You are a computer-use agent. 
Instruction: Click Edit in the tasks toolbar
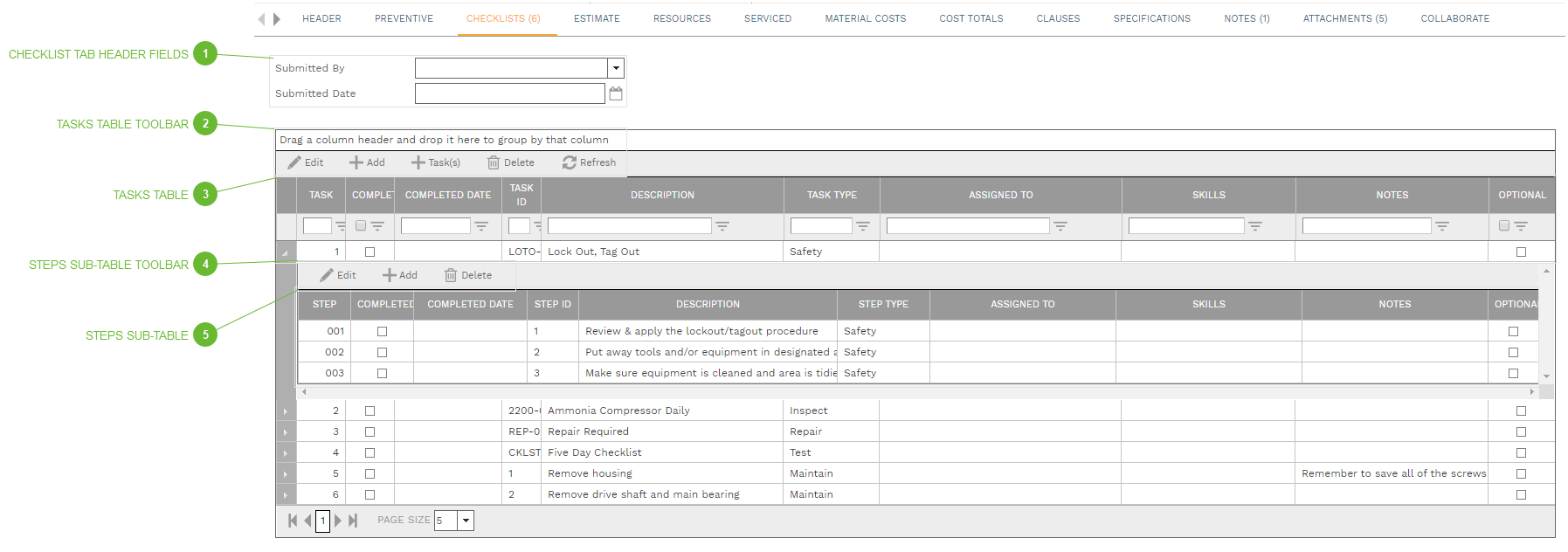(x=306, y=162)
